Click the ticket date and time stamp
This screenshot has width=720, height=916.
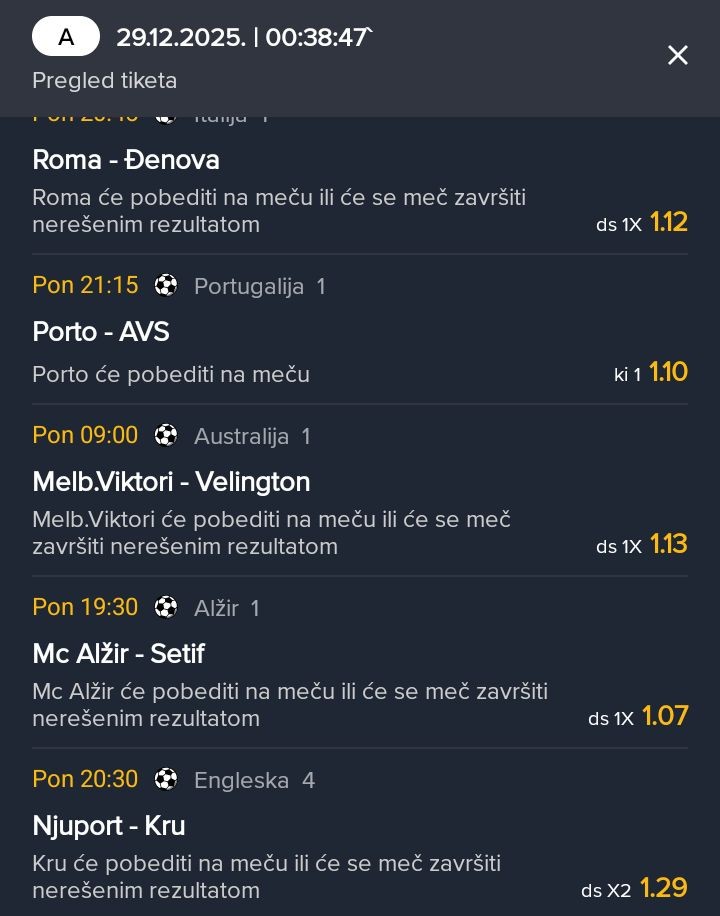pyautogui.click(x=243, y=38)
